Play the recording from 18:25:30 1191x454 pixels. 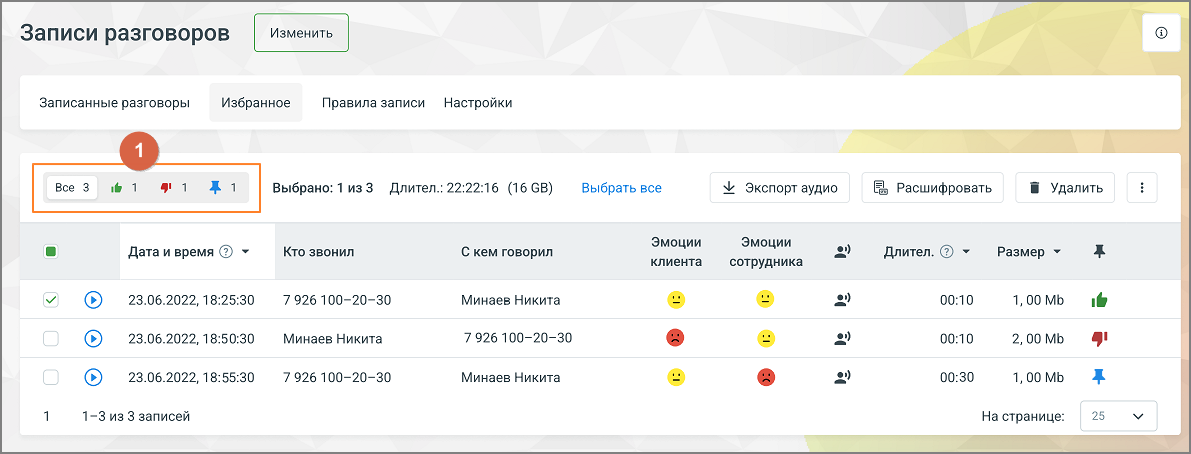[93, 301]
